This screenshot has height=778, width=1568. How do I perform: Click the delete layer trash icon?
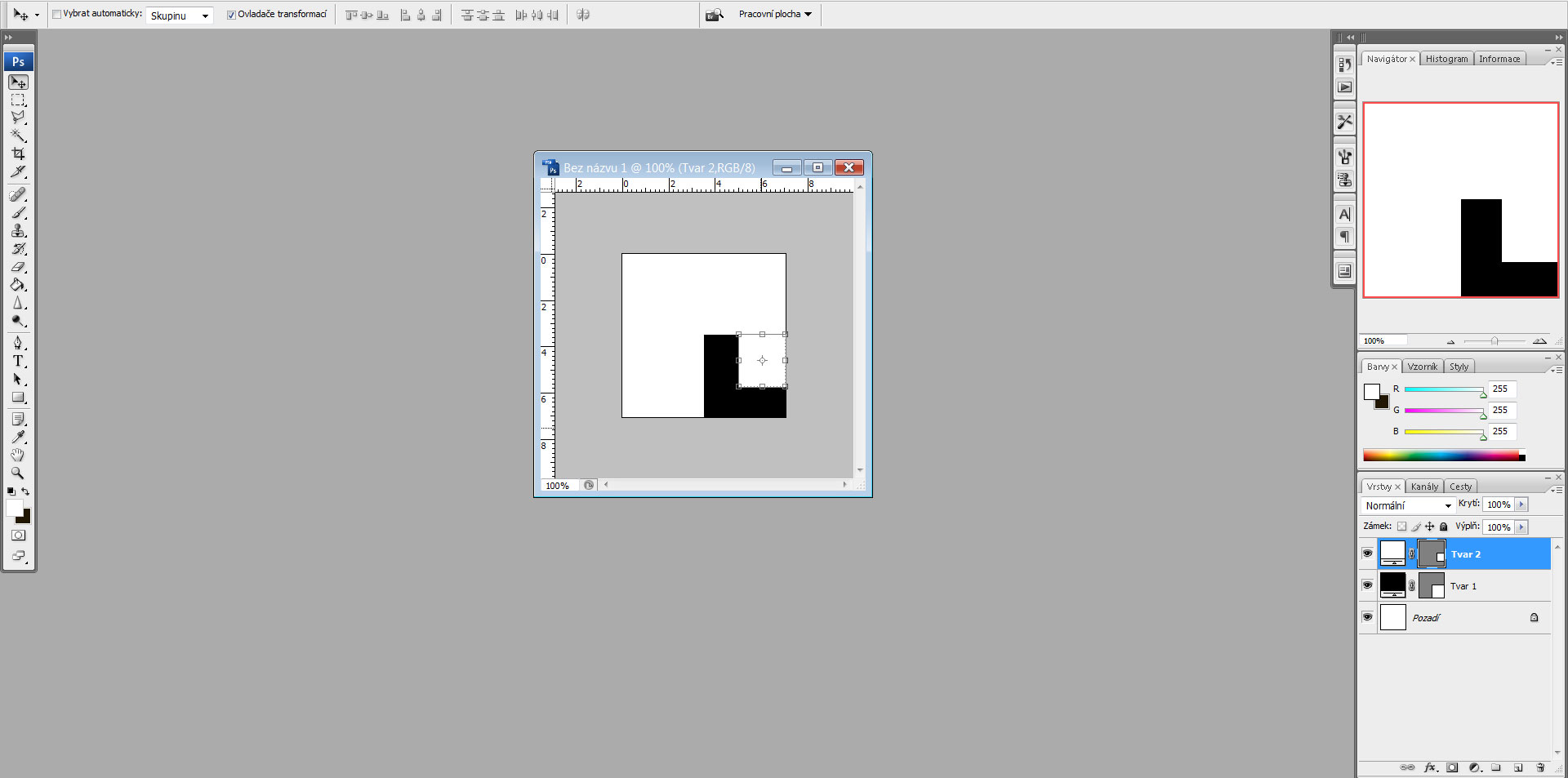click(x=1540, y=767)
